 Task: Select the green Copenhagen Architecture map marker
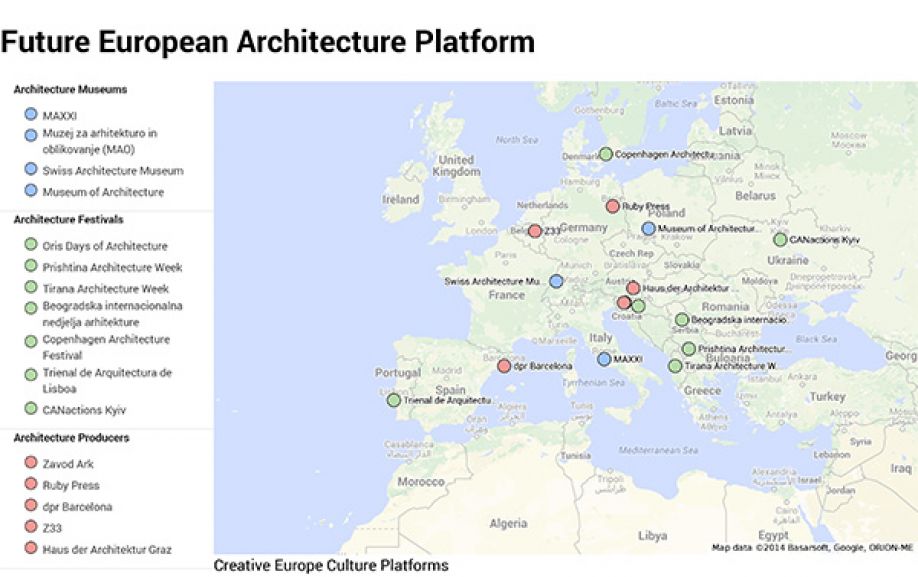click(606, 154)
